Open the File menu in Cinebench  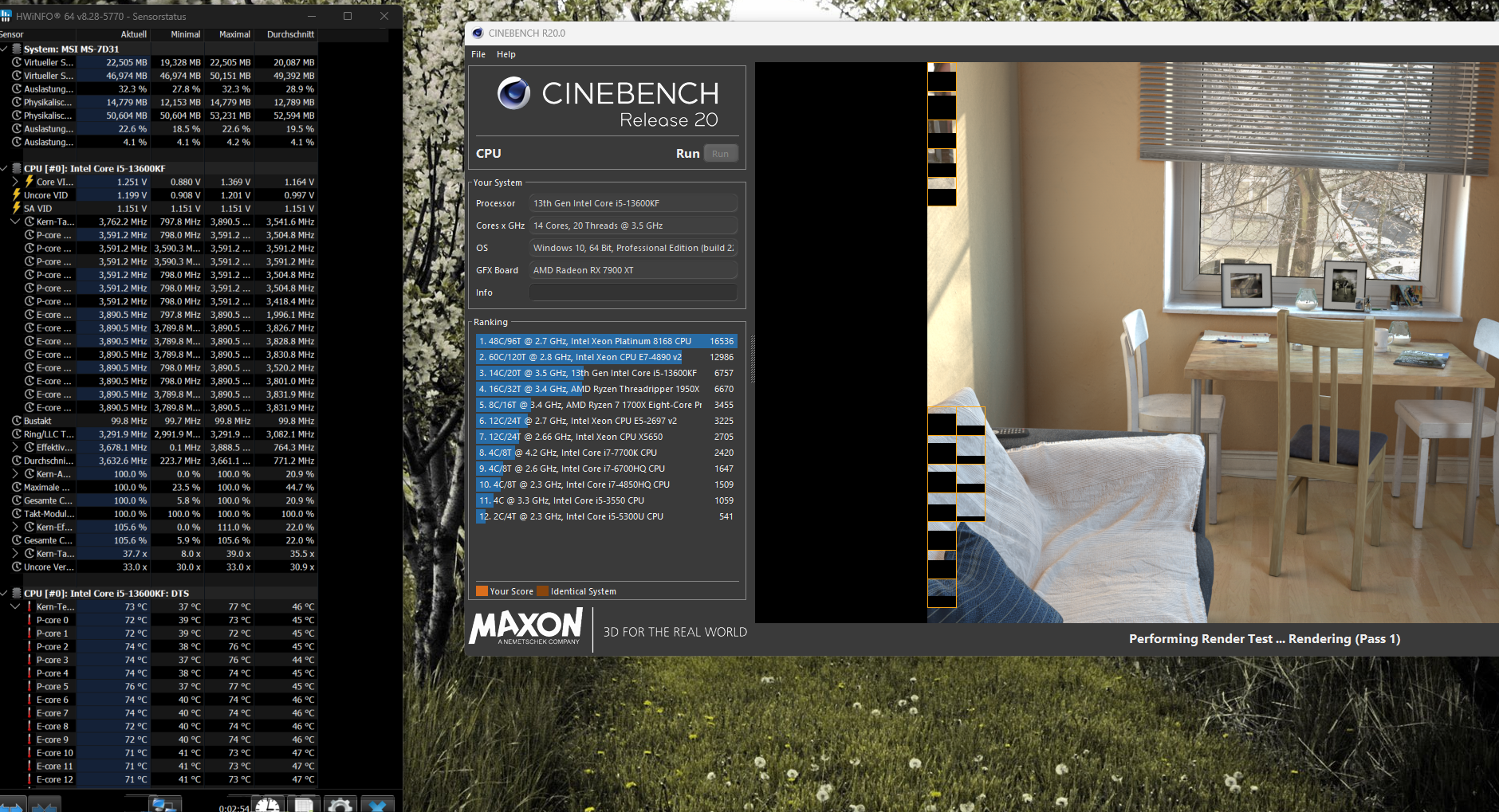coord(478,54)
